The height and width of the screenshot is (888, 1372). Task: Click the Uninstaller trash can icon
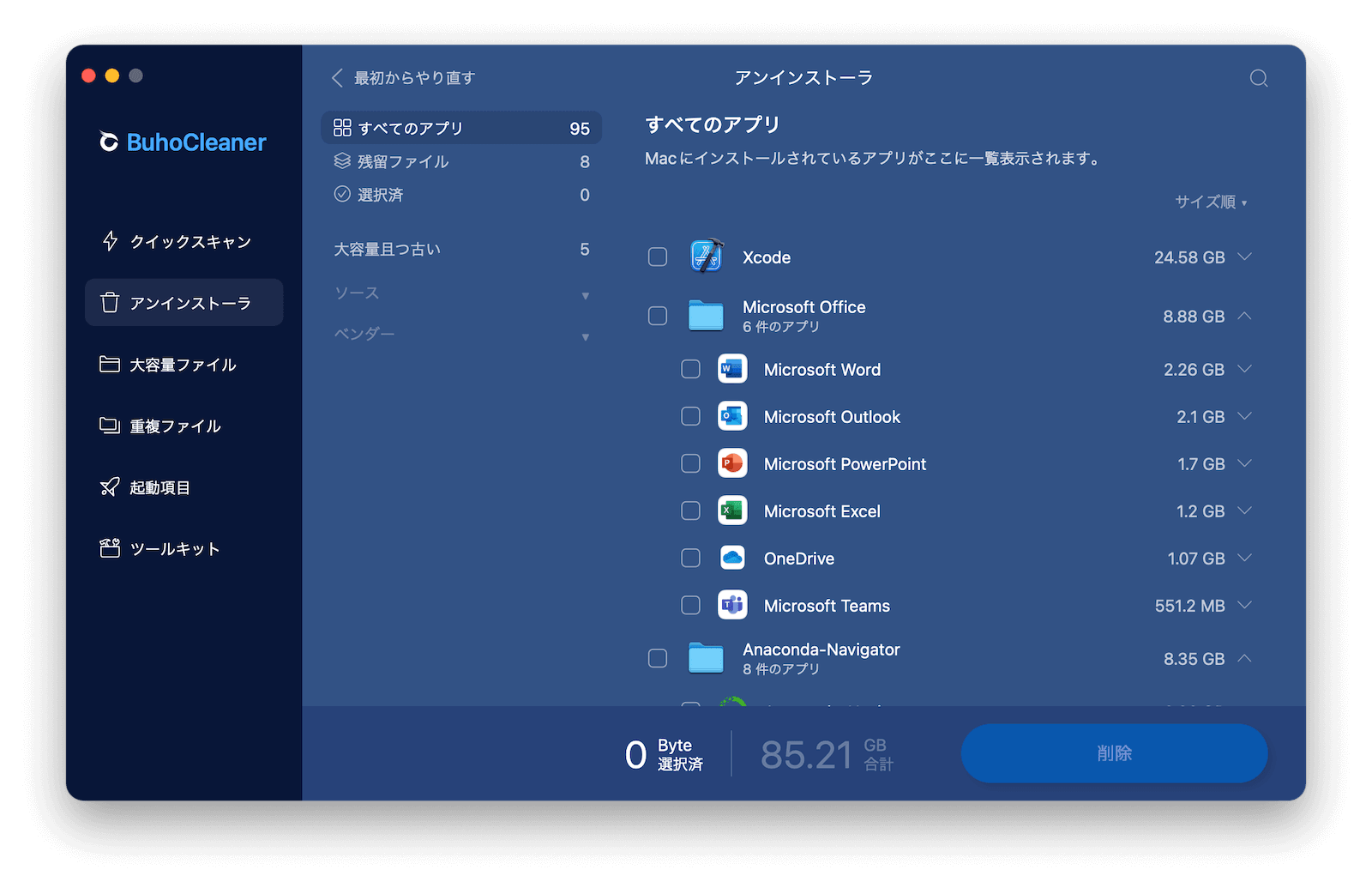(110, 302)
